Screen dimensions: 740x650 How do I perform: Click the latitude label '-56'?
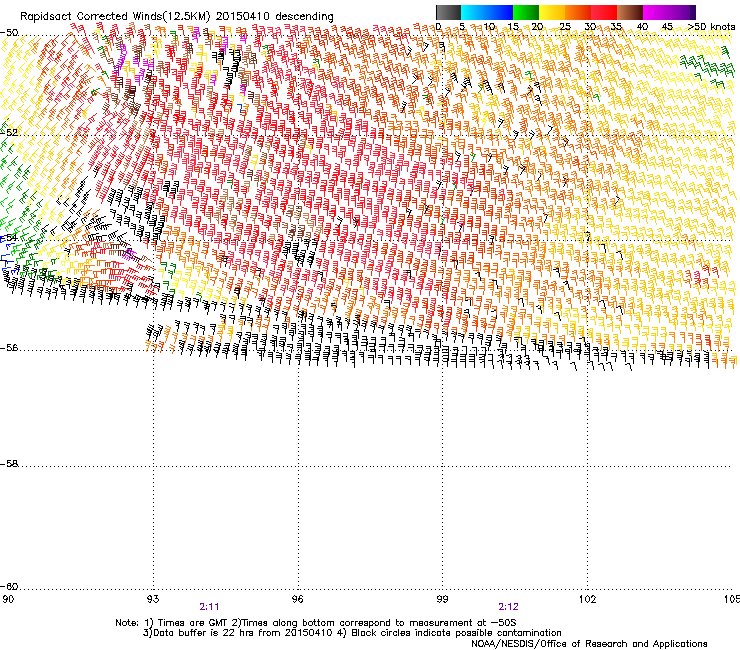point(9,348)
